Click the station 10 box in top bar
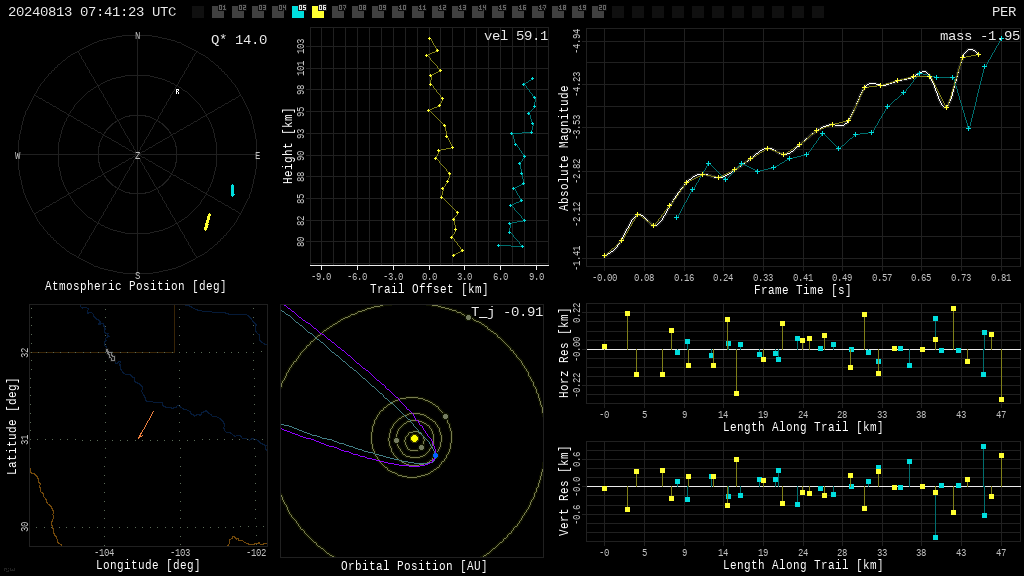This screenshot has height=576, width=1024. click(x=398, y=12)
